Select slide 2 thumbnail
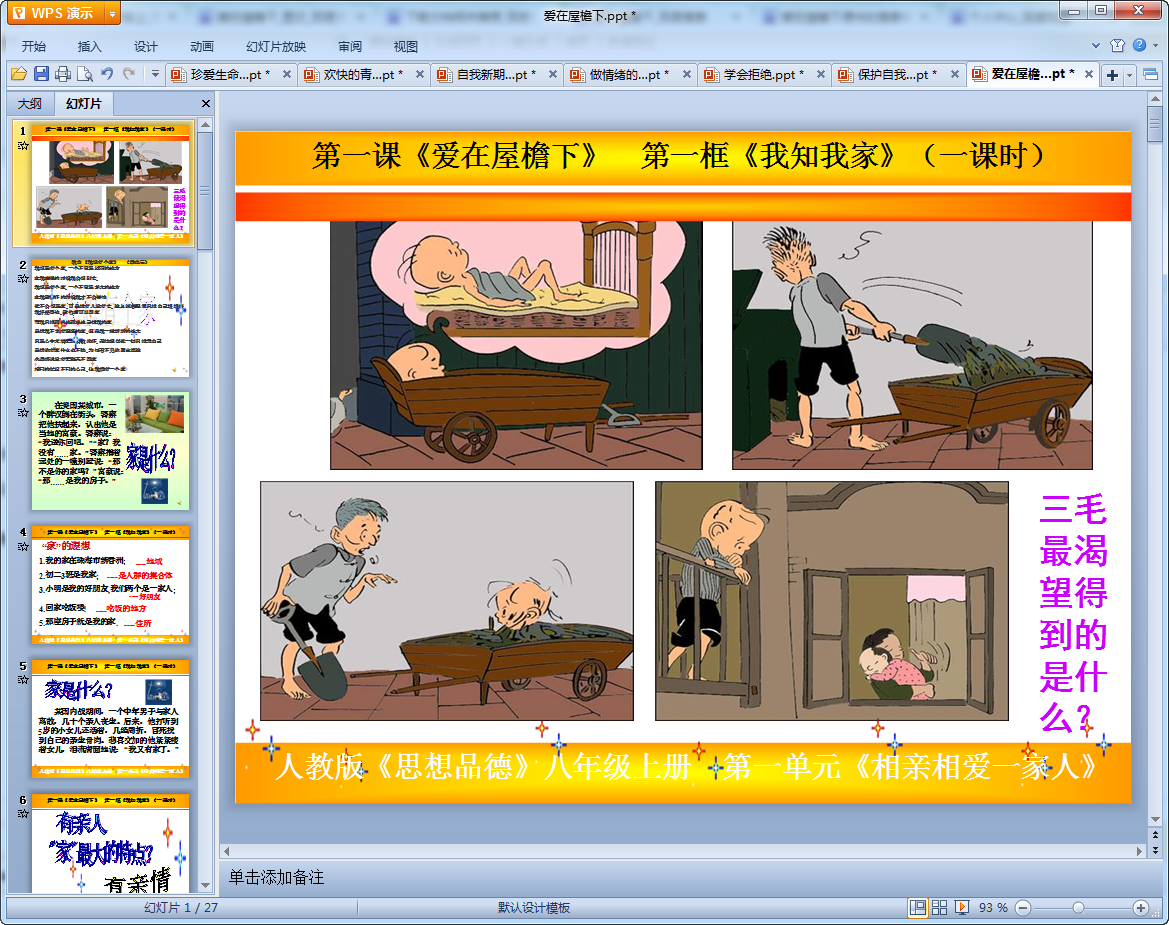 click(x=110, y=318)
